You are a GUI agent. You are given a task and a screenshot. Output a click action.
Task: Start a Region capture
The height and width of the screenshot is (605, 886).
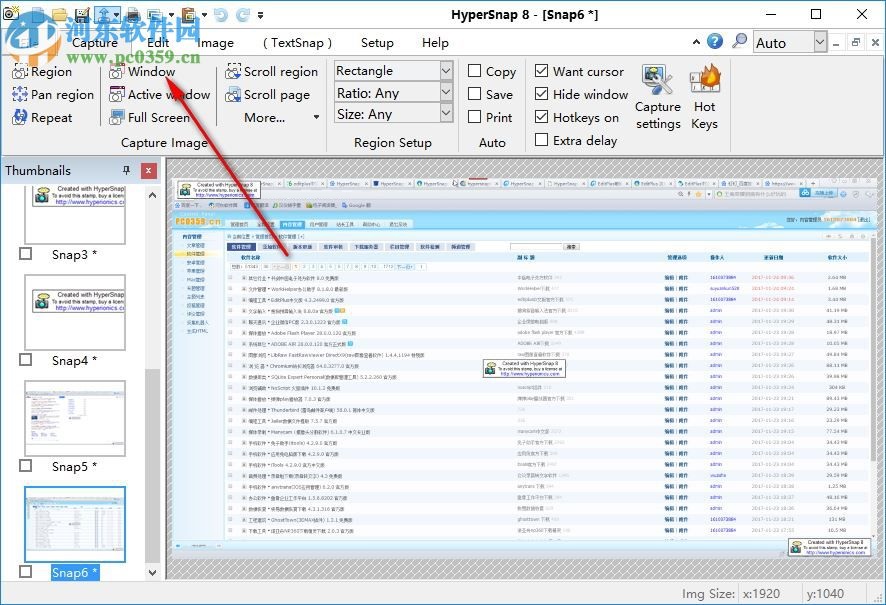[42, 72]
